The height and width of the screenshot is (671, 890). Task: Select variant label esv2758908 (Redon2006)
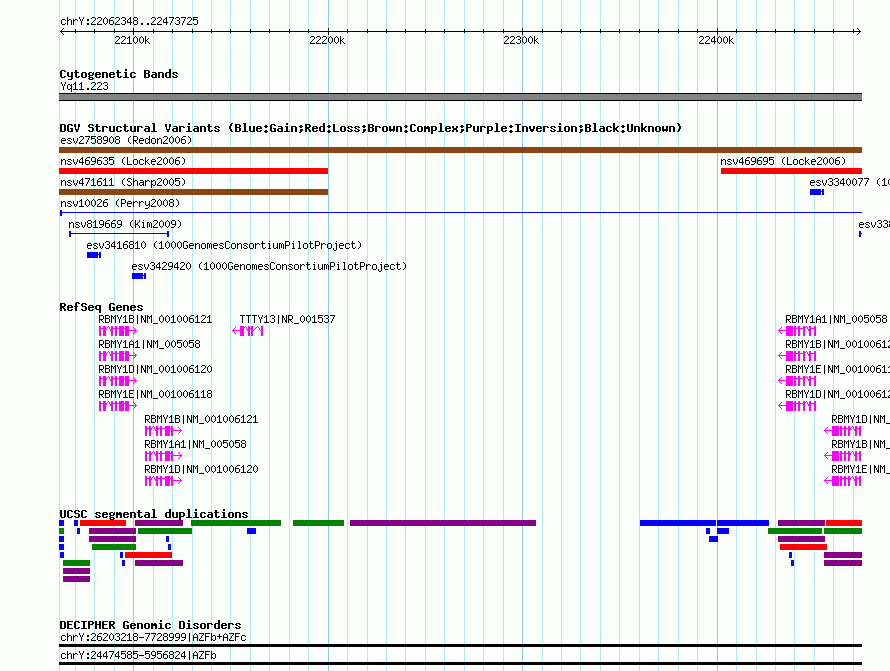pos(126,140)
